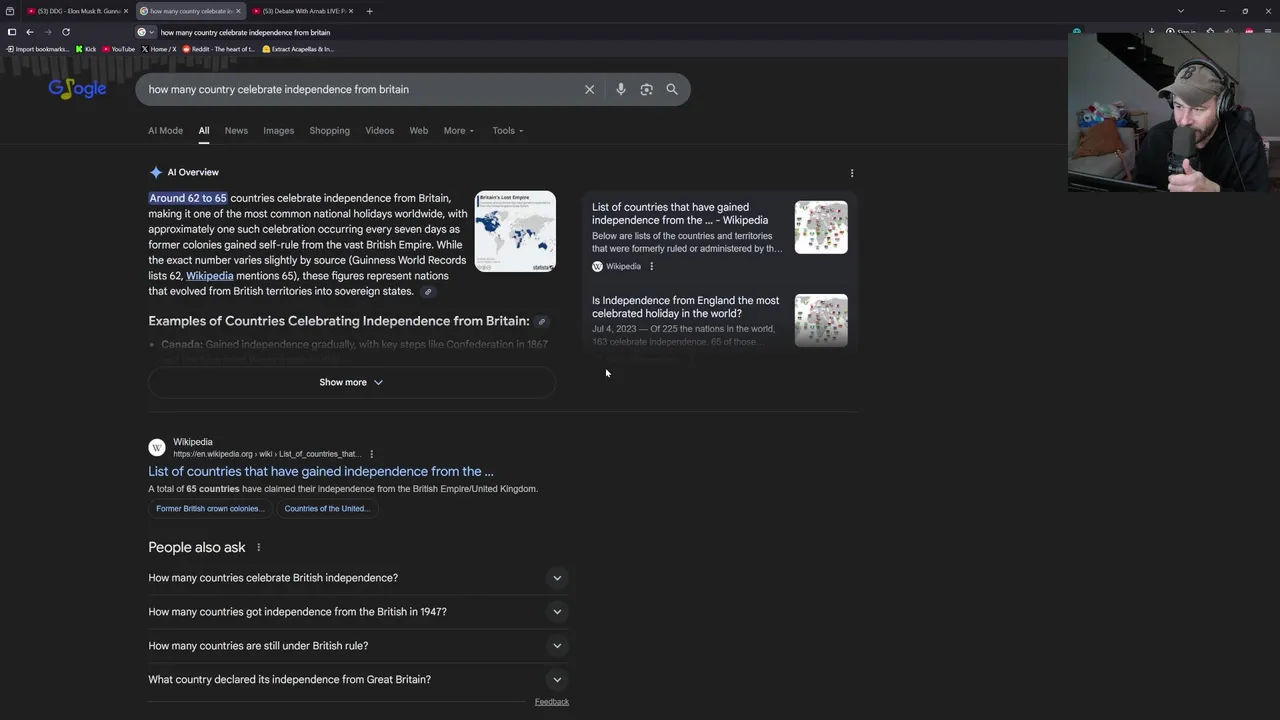Select the All results tab
1280x720 pixels.
203,131
